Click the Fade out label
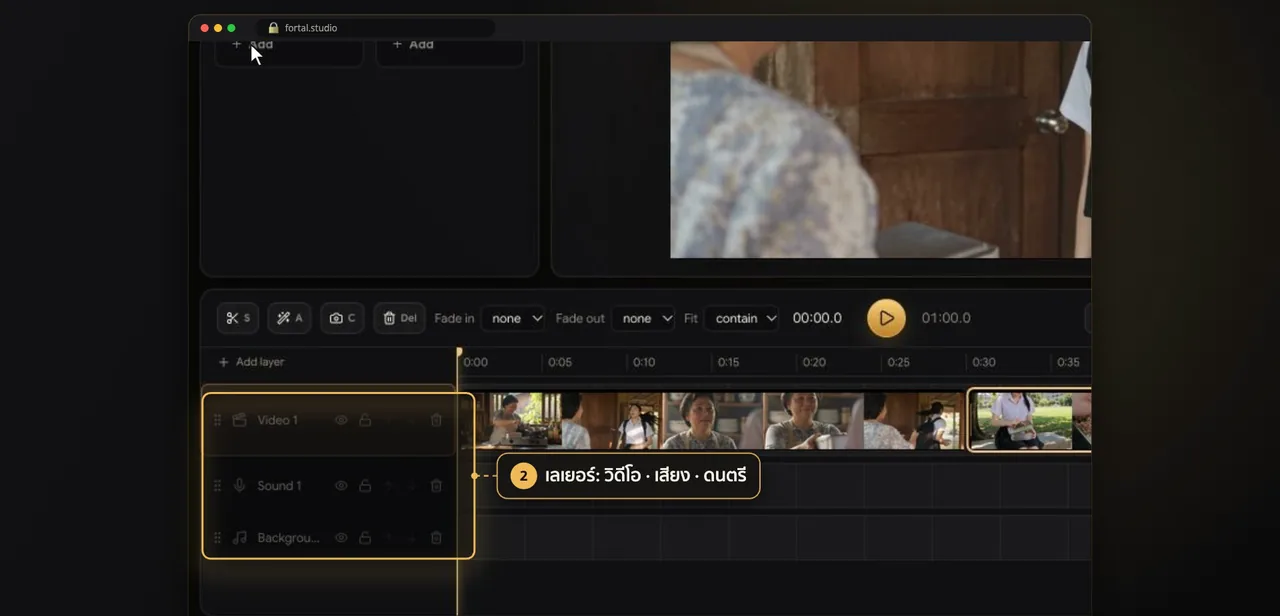1280x616 pixels. click(x=580, y=318)
